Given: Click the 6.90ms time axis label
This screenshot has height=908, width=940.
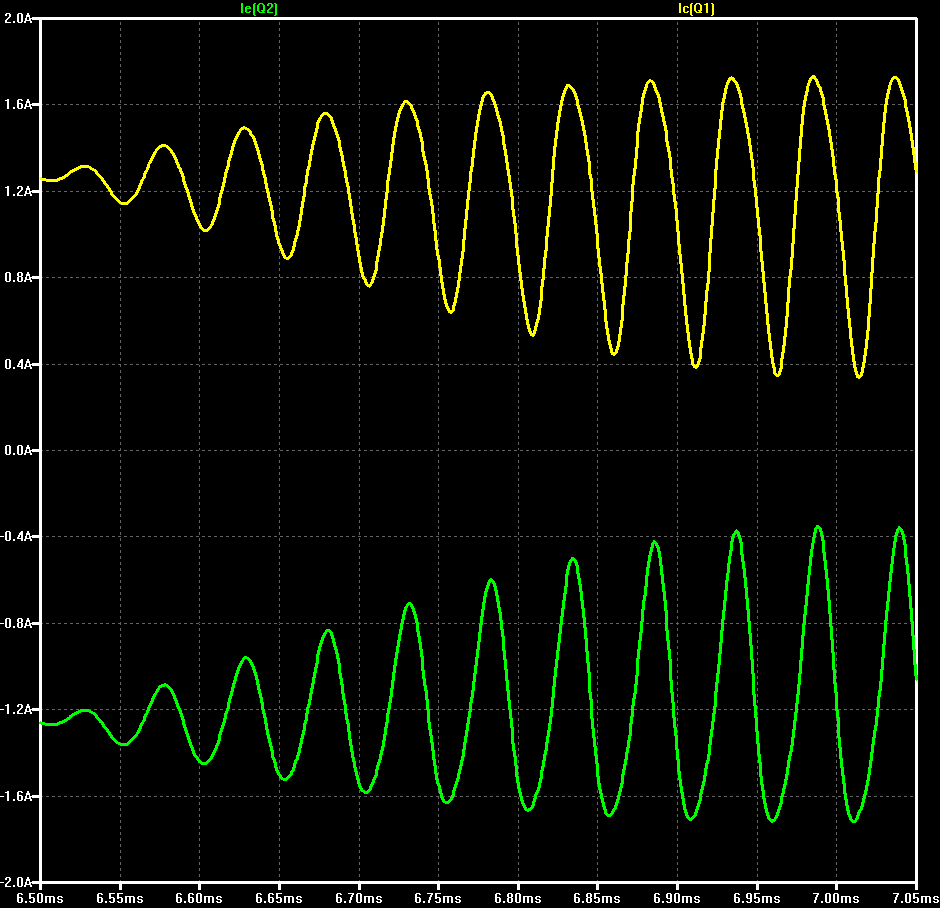Looking at the screenshot, I should click(677, 898).
